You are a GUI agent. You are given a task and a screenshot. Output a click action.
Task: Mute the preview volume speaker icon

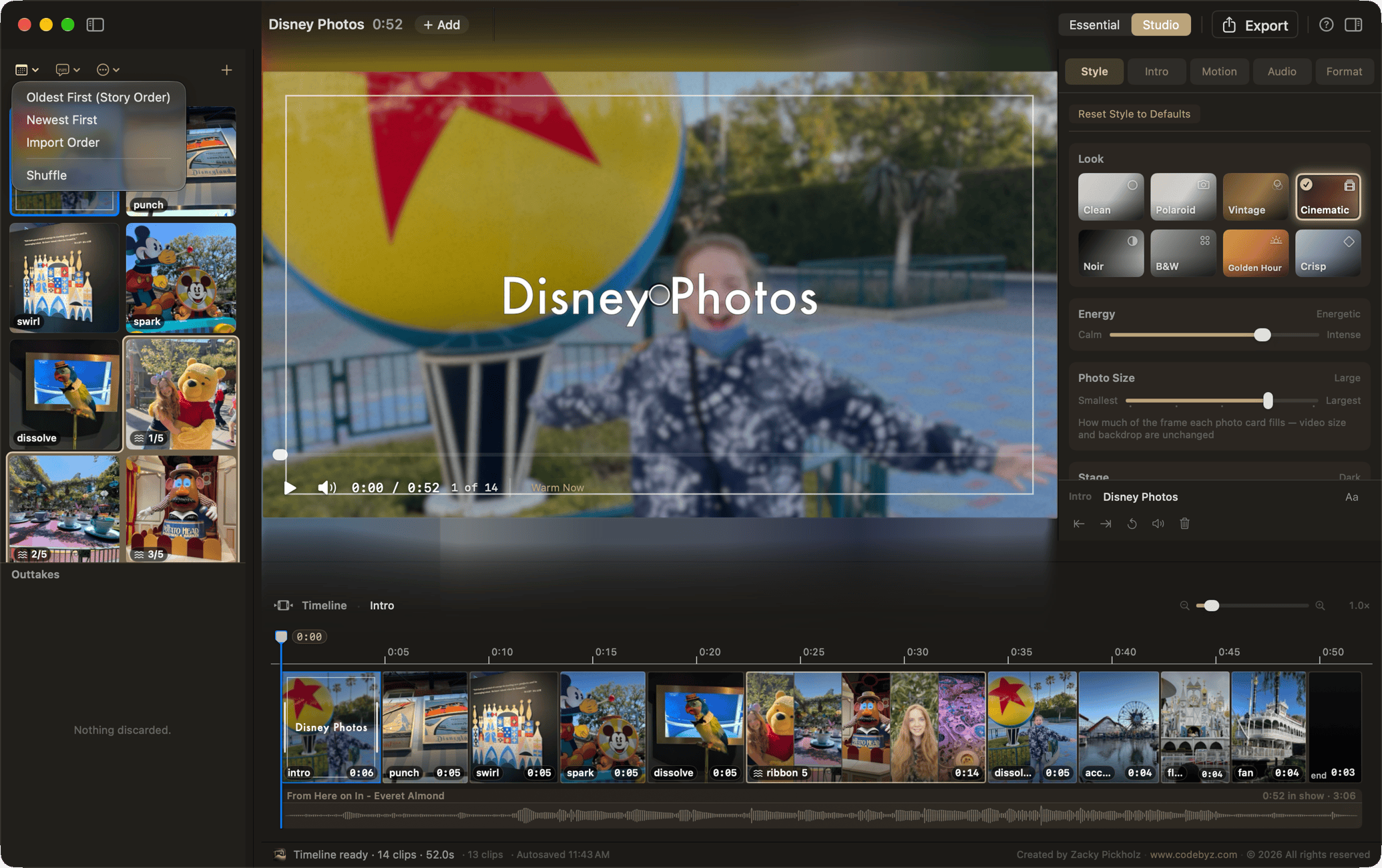[326, 487]
